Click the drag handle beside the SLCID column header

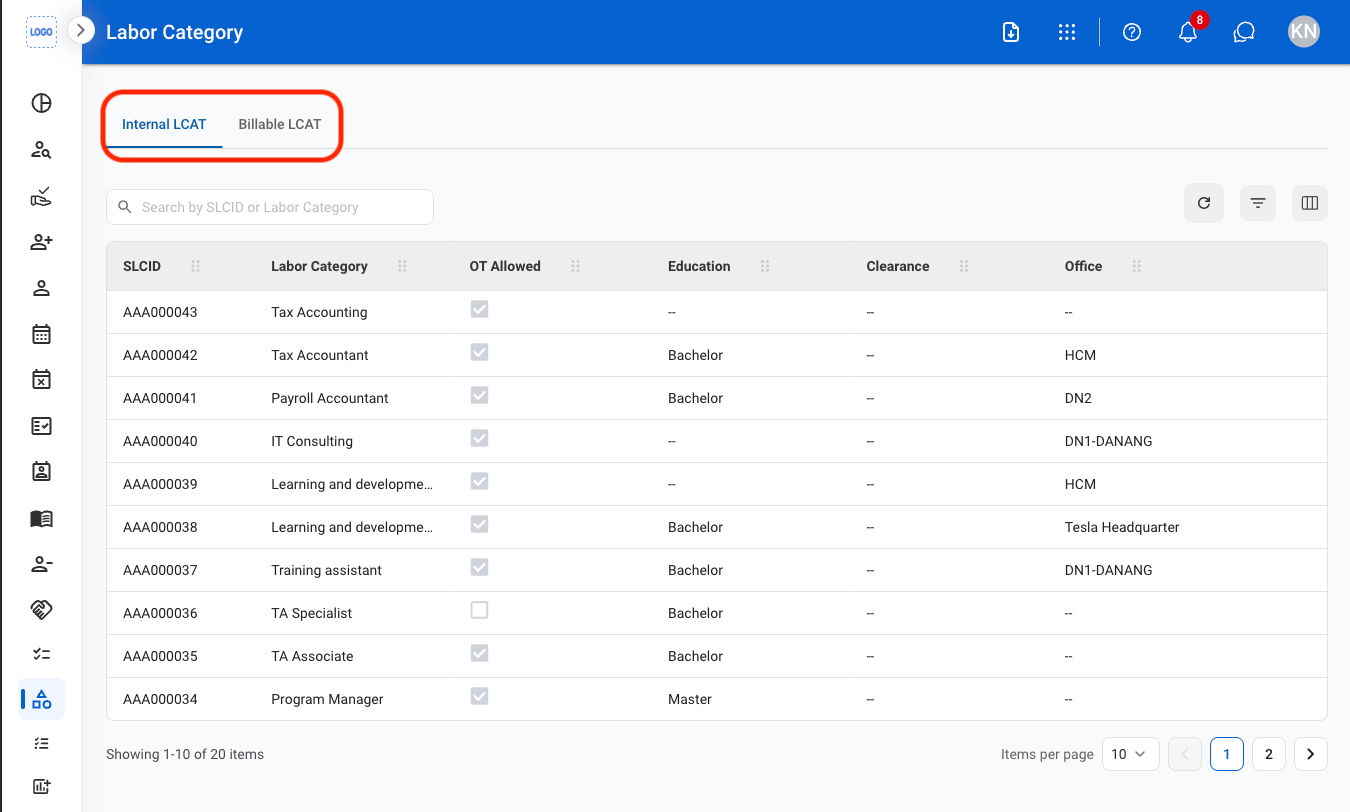(196, 266)
